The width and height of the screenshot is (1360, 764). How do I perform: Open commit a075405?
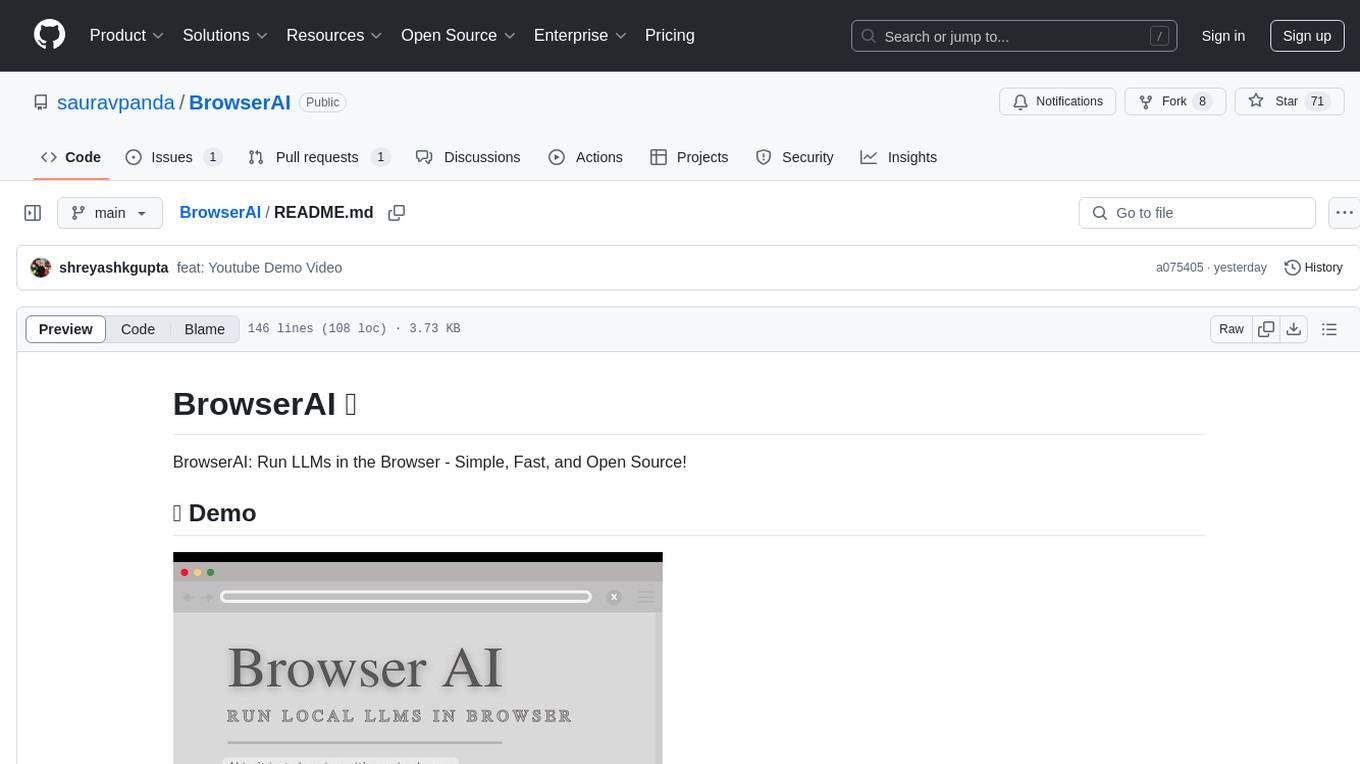pos(1180,268)
